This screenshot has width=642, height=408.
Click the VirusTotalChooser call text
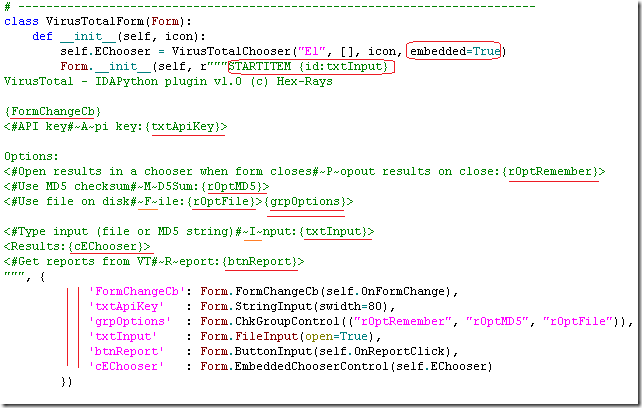(x=338, y=51)
